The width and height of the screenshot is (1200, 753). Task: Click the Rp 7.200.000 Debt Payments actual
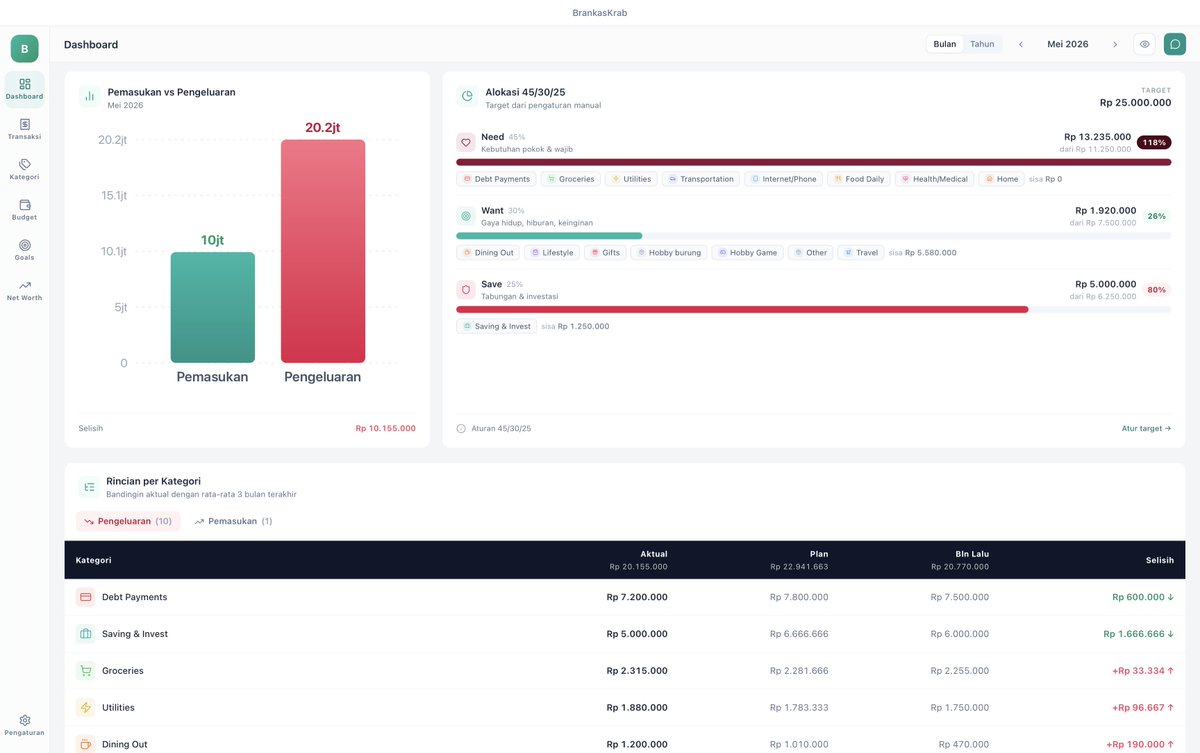click(x=637, y=597)
